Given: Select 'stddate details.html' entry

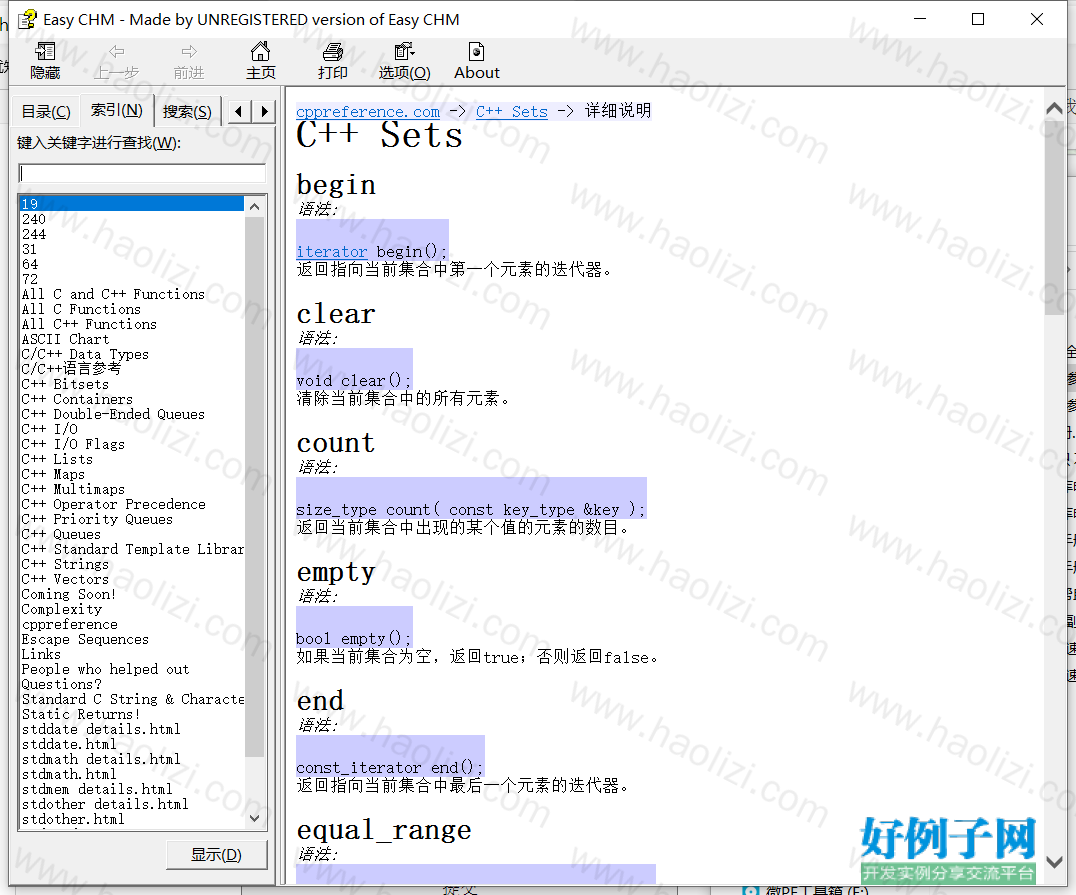Looking at the screenshot, I should 102,730.
